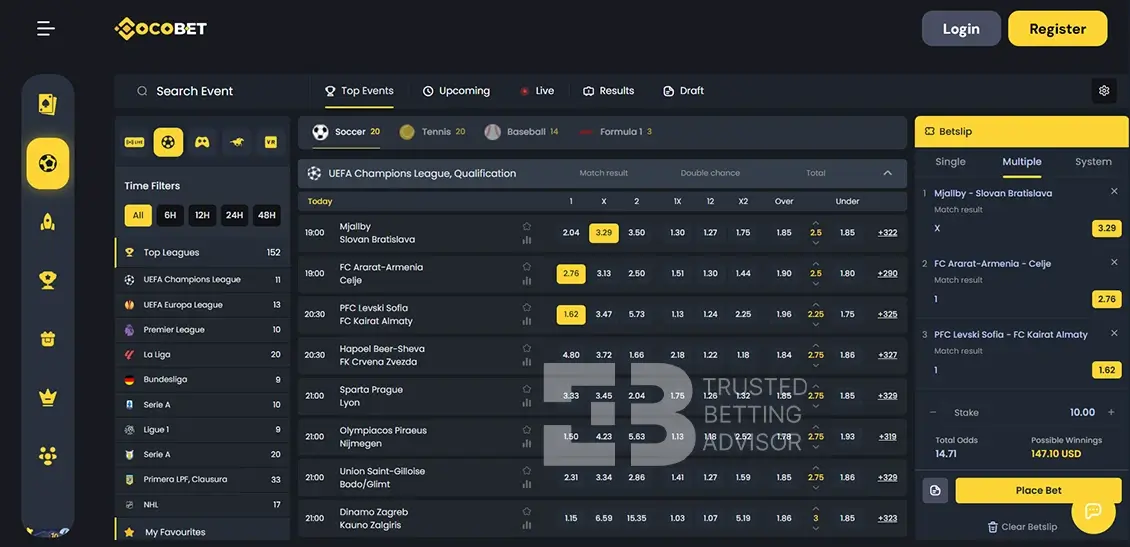This screenshot has width=1130, height=547.
Task: Open the crown VIP sidebar icon
Action: pos(48,397)
